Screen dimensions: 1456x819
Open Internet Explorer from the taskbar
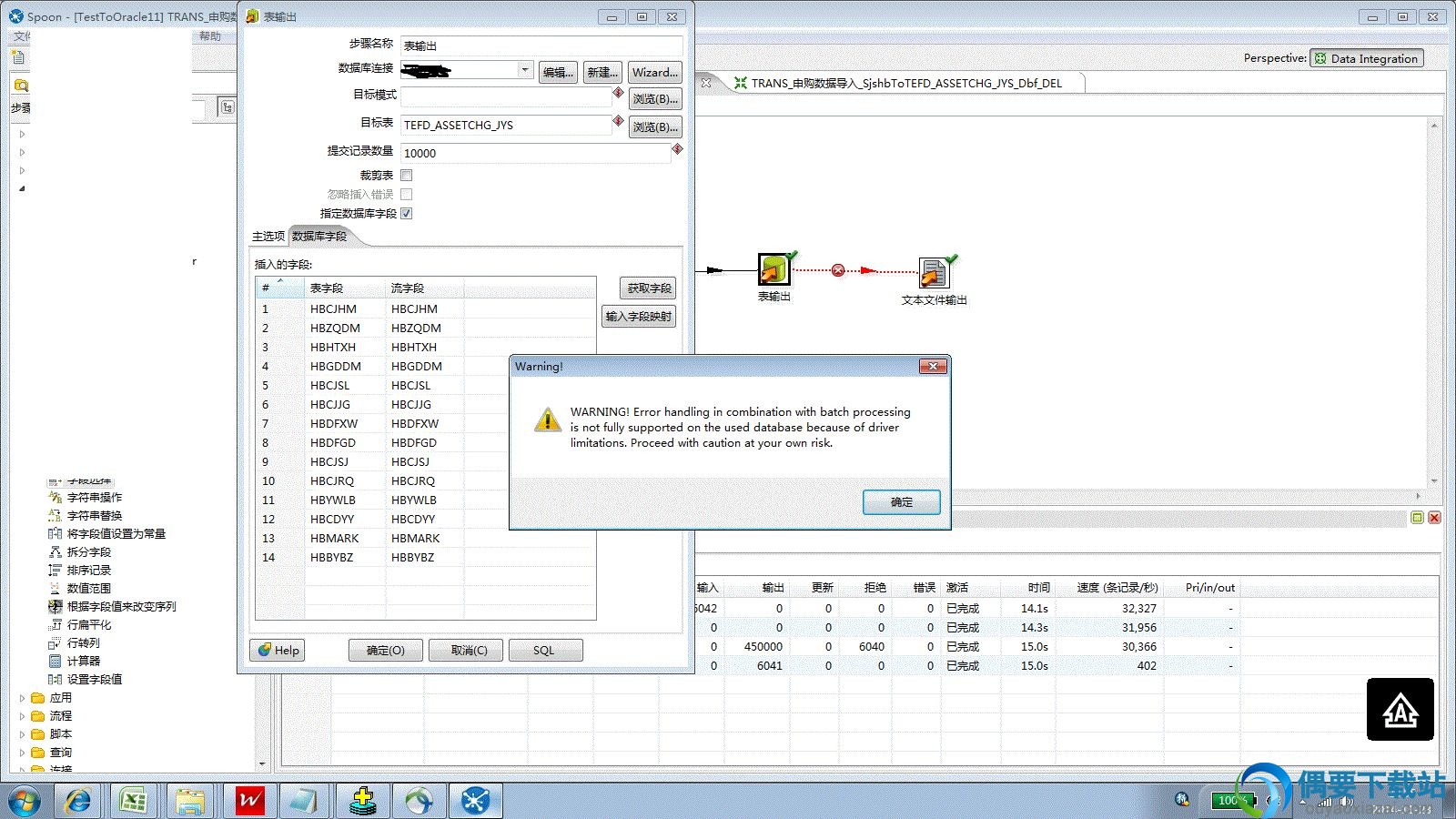[x=78, y=801]
